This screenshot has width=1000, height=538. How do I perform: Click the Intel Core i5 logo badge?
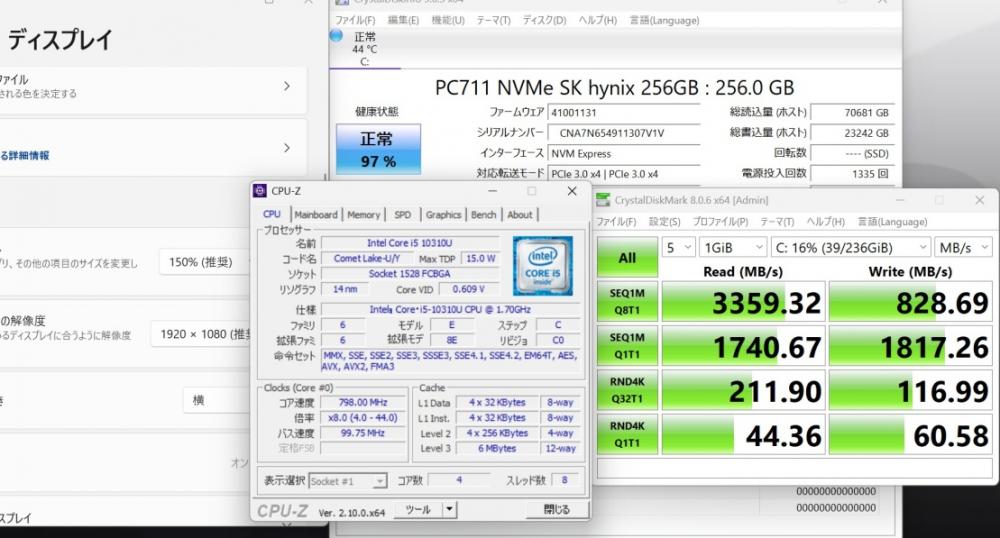click(x=543, y=266)
